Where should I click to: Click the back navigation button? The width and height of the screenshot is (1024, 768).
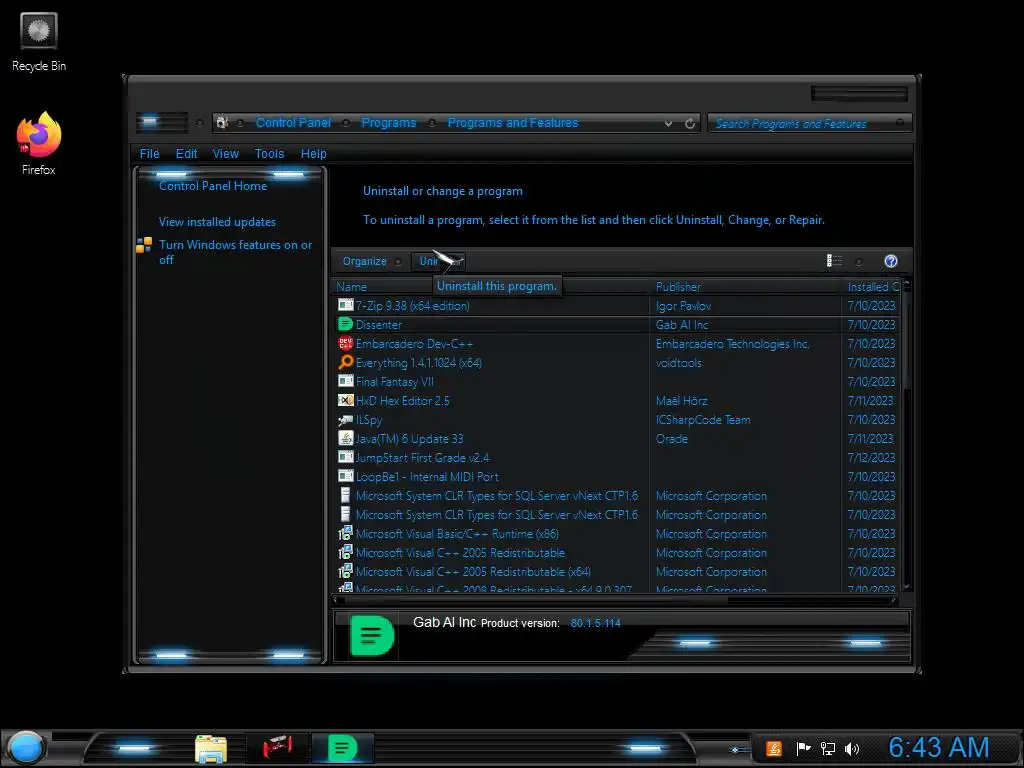150,122
